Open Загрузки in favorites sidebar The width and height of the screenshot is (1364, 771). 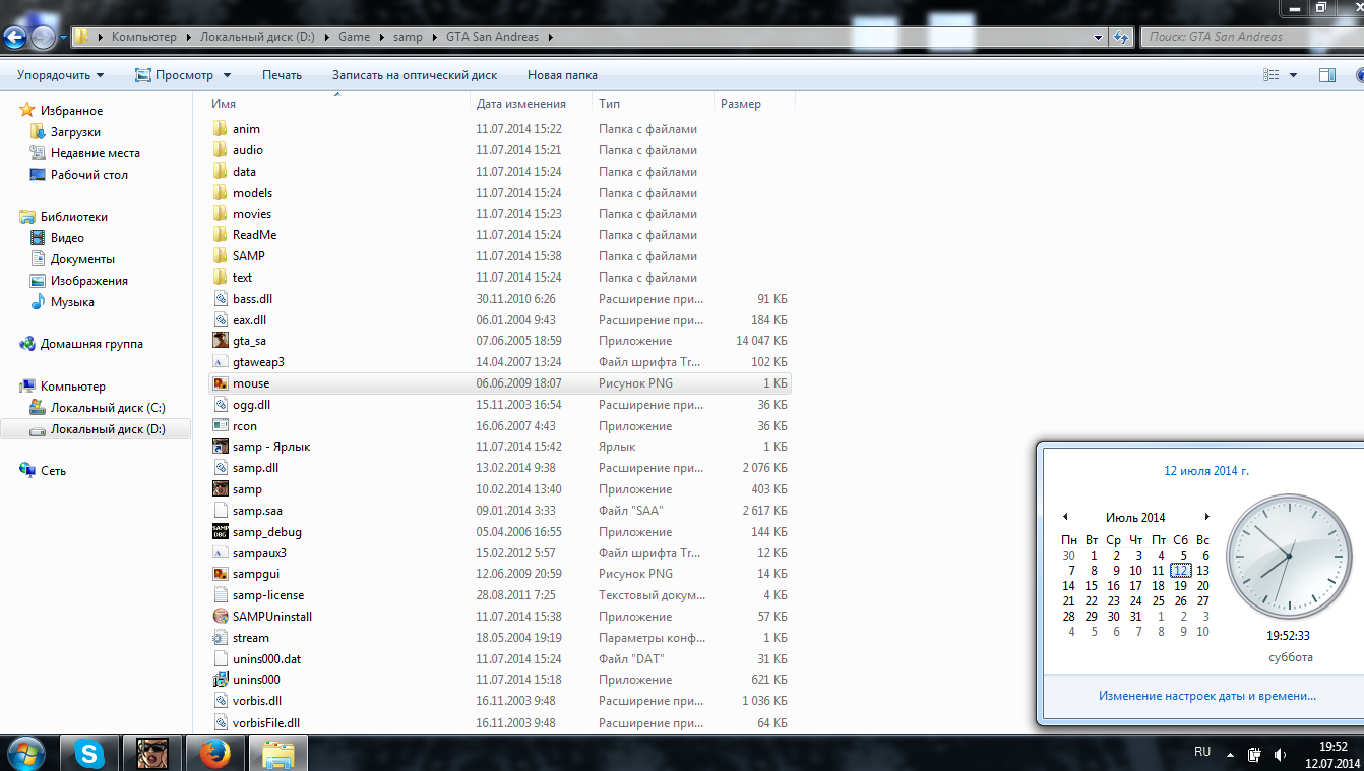(x=76, y=132)
